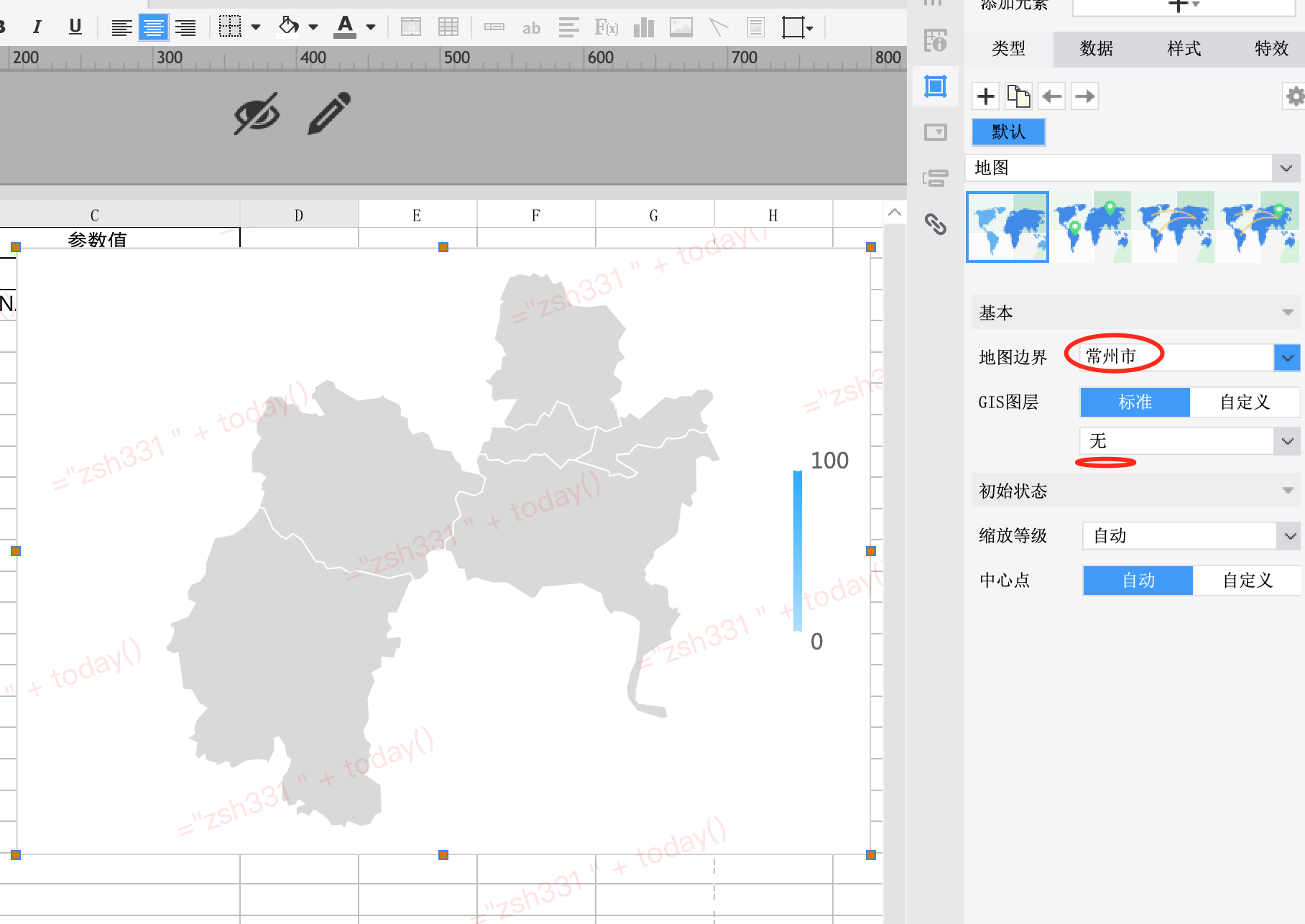Select column E header
Viewport: 1305px width, 924px height.
(417, 216)
